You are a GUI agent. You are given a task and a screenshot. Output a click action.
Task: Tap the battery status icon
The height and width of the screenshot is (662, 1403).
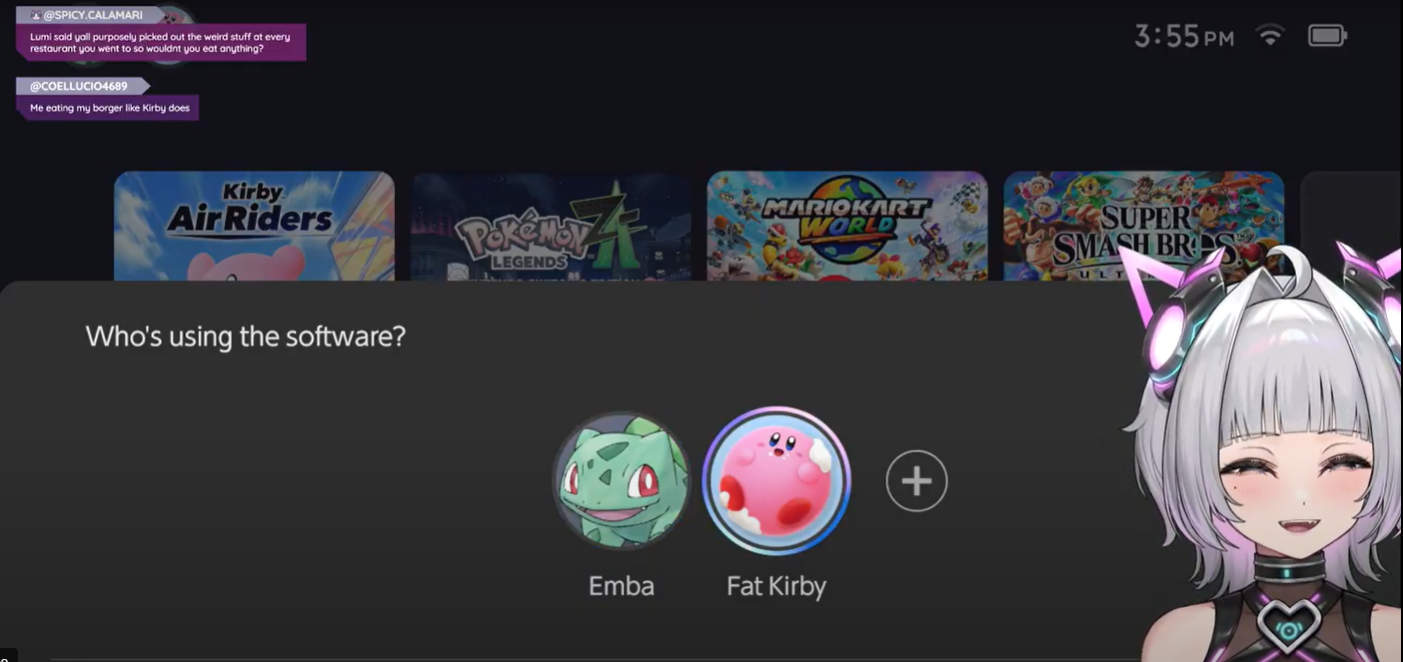coord(1327,36)
